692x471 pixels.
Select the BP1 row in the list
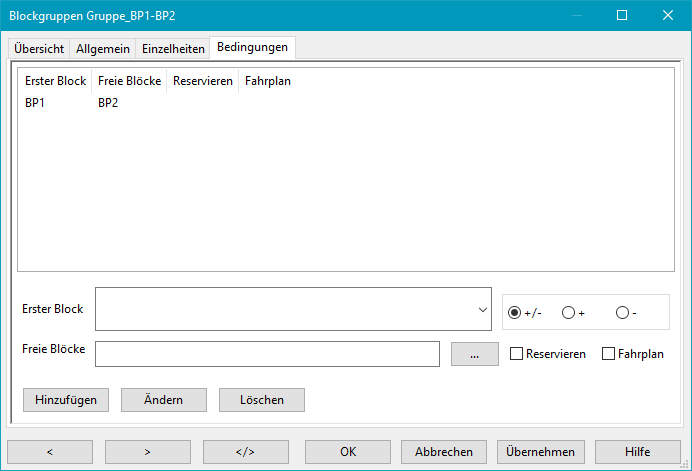click(x=36, y=102)
